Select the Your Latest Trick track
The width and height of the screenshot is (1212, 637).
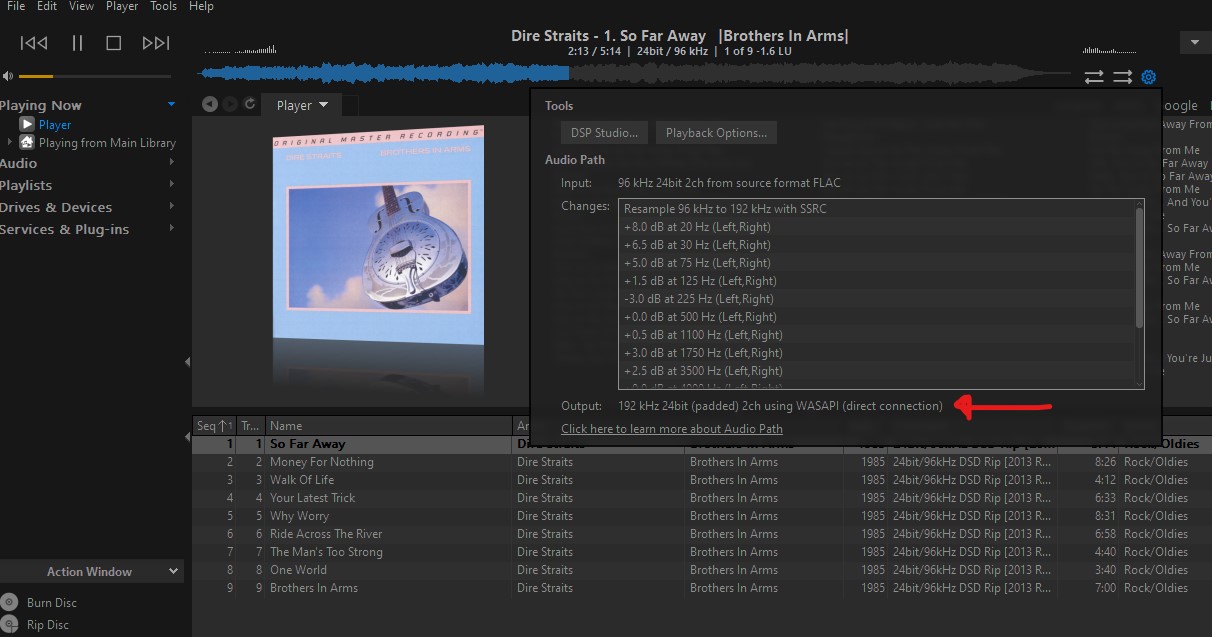click(x=701, y=498)
